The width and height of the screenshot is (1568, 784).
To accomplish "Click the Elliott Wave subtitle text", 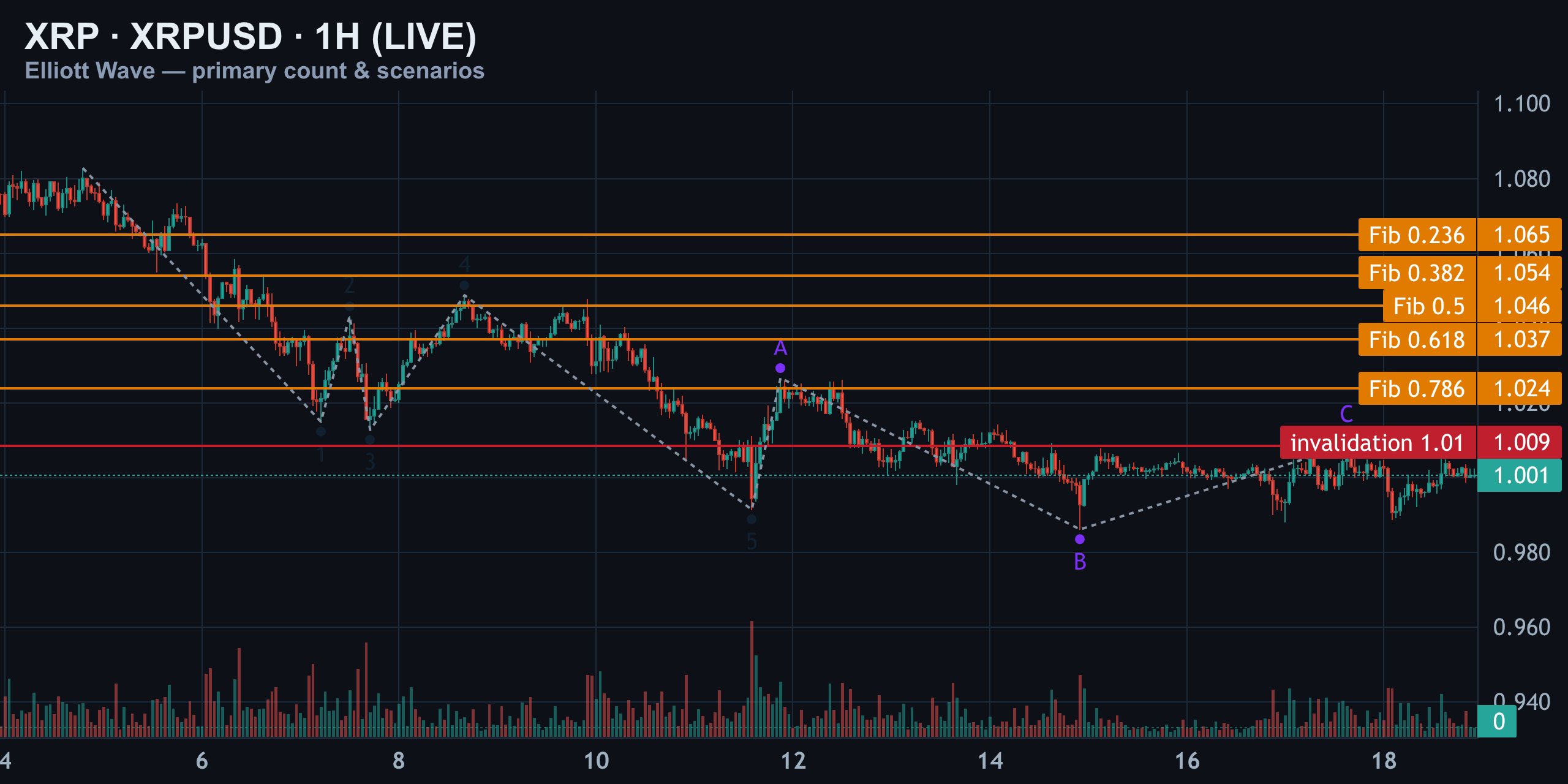I will click(255, 70).
